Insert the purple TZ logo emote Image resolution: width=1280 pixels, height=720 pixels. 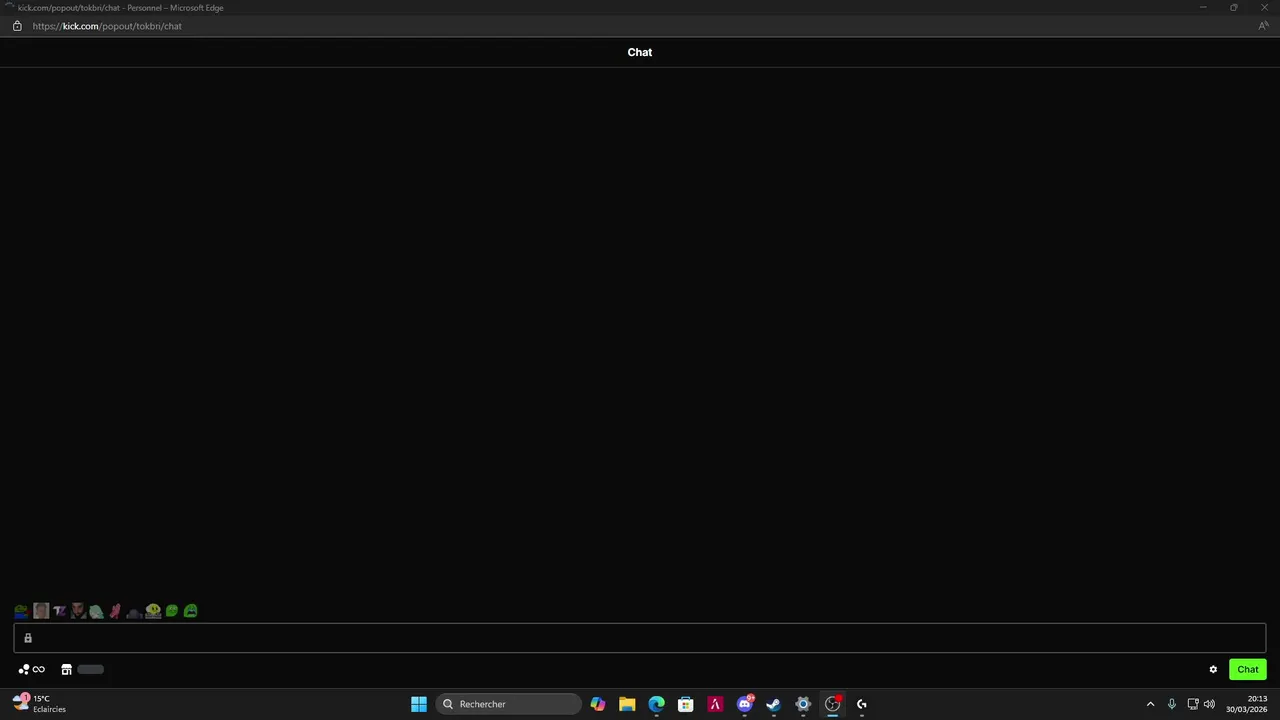59,611
